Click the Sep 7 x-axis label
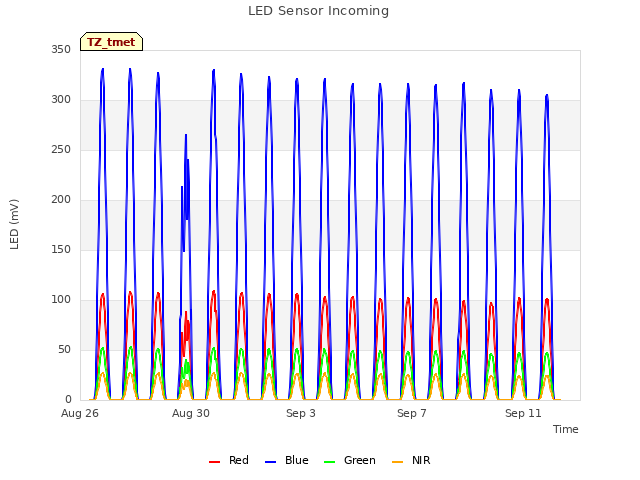Screen dimensions: 640x480 [x=411, y=413]
